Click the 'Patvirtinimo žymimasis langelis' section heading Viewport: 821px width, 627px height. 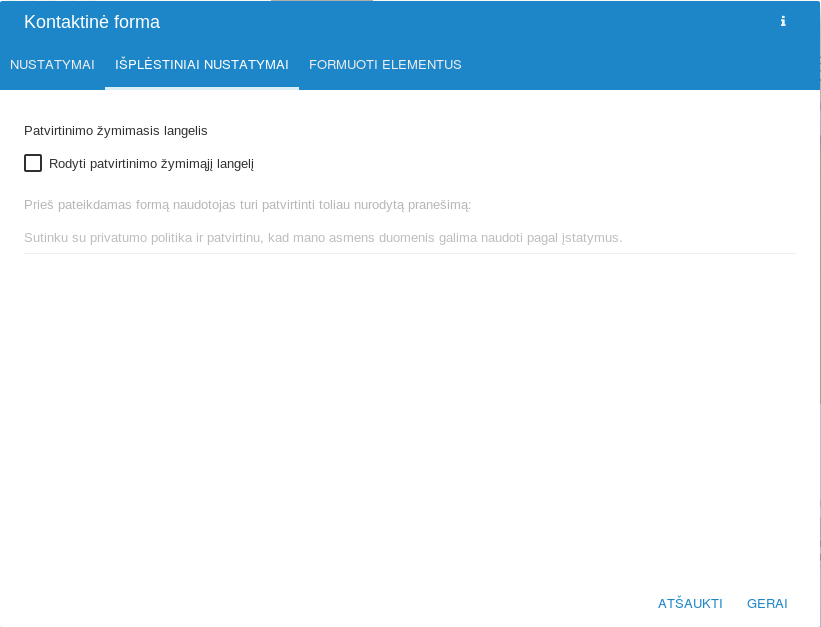(116, 130)
